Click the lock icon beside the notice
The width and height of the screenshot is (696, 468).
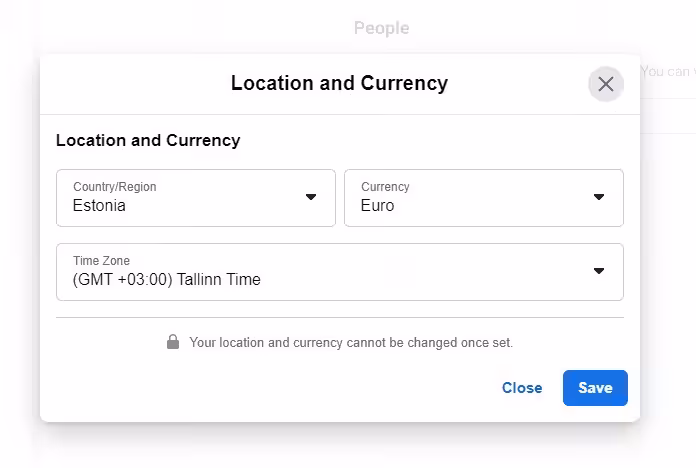173,342
